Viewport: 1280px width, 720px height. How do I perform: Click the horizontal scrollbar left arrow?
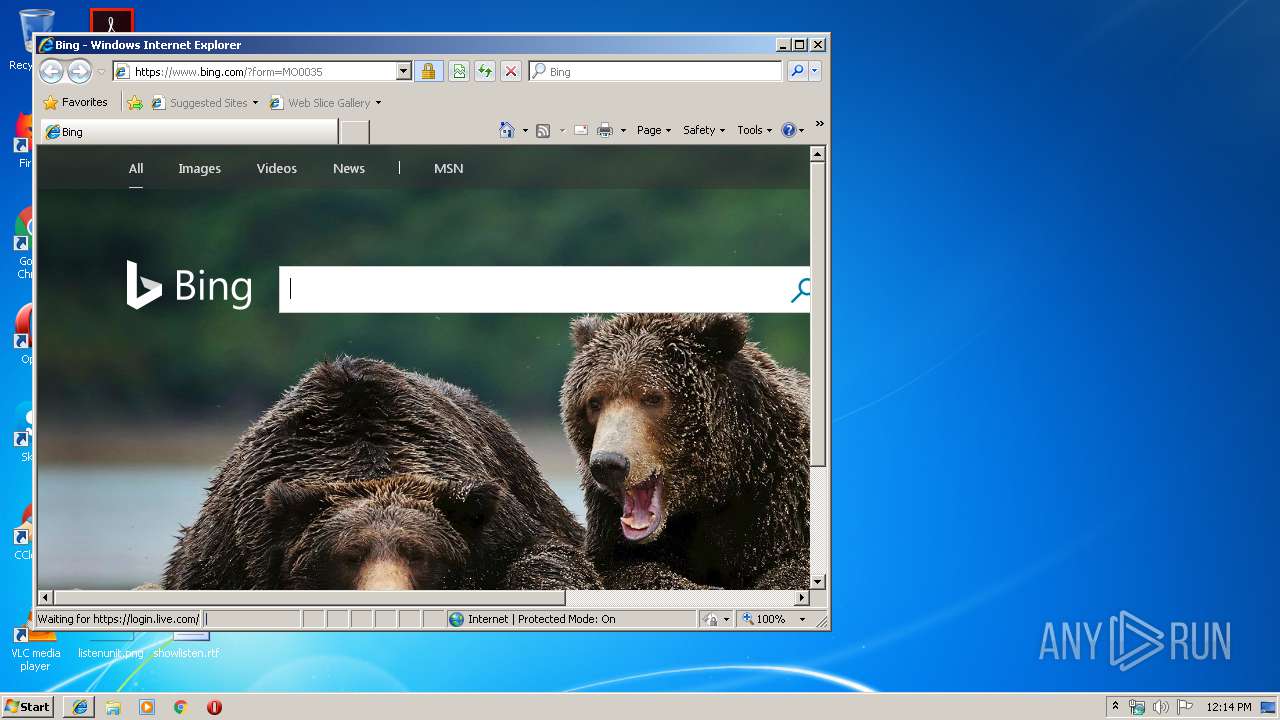point(46,598)
